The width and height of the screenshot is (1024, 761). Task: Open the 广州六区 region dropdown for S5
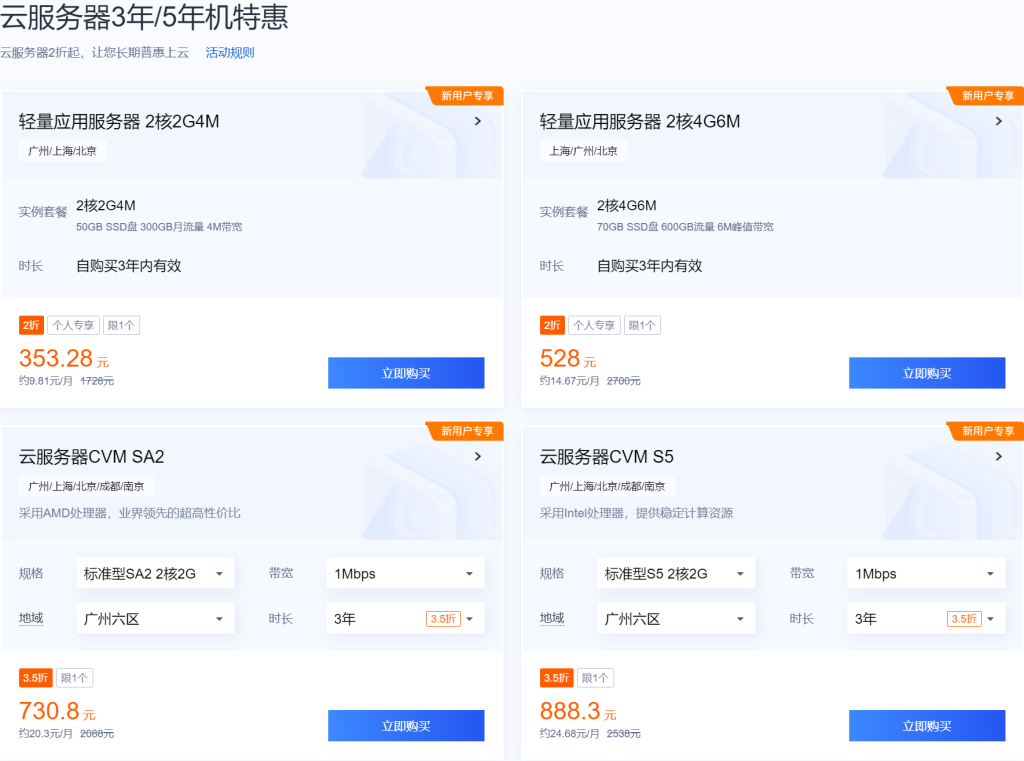(676, 619)
